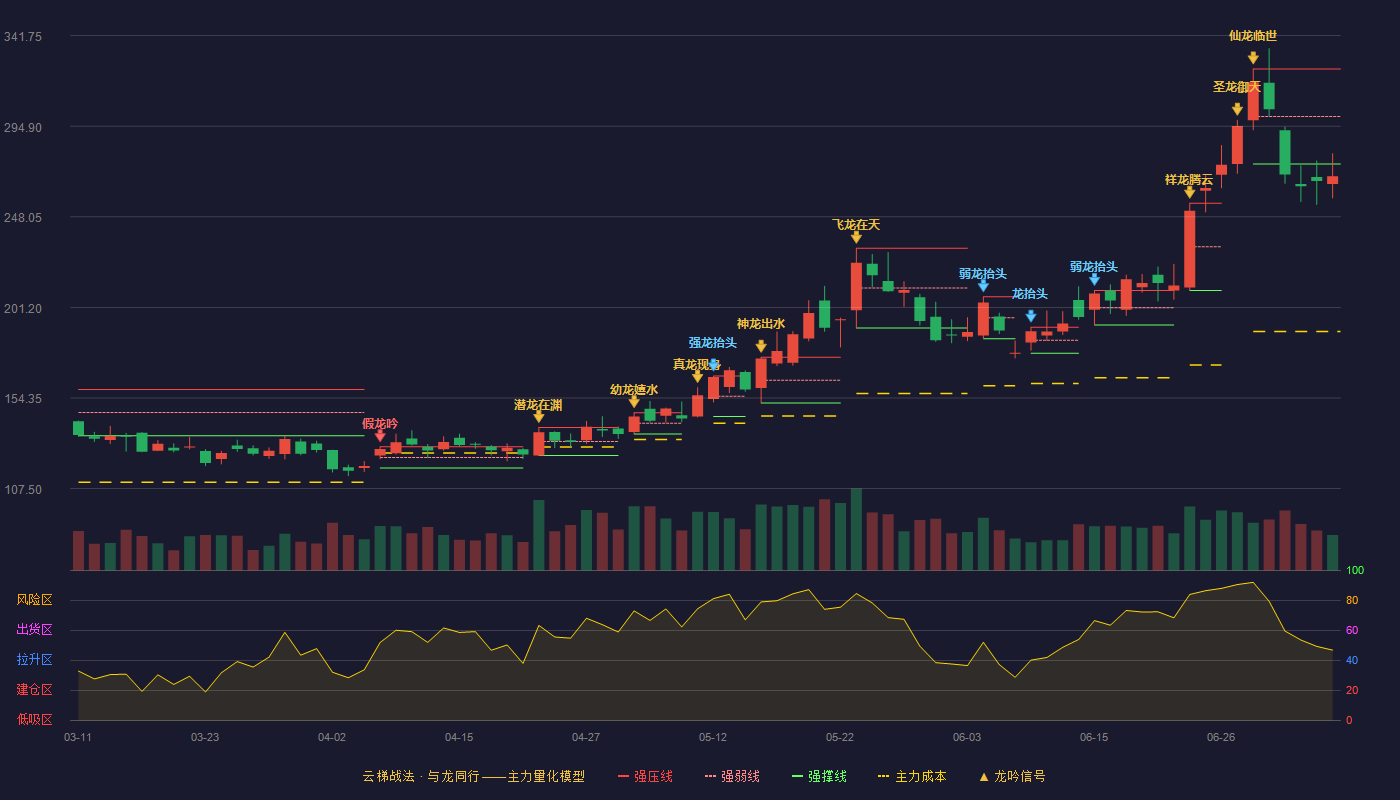Select the blue arrow beside 强龙抬头 label
The height and width of the screenshot is (800, 1400).
713,366
